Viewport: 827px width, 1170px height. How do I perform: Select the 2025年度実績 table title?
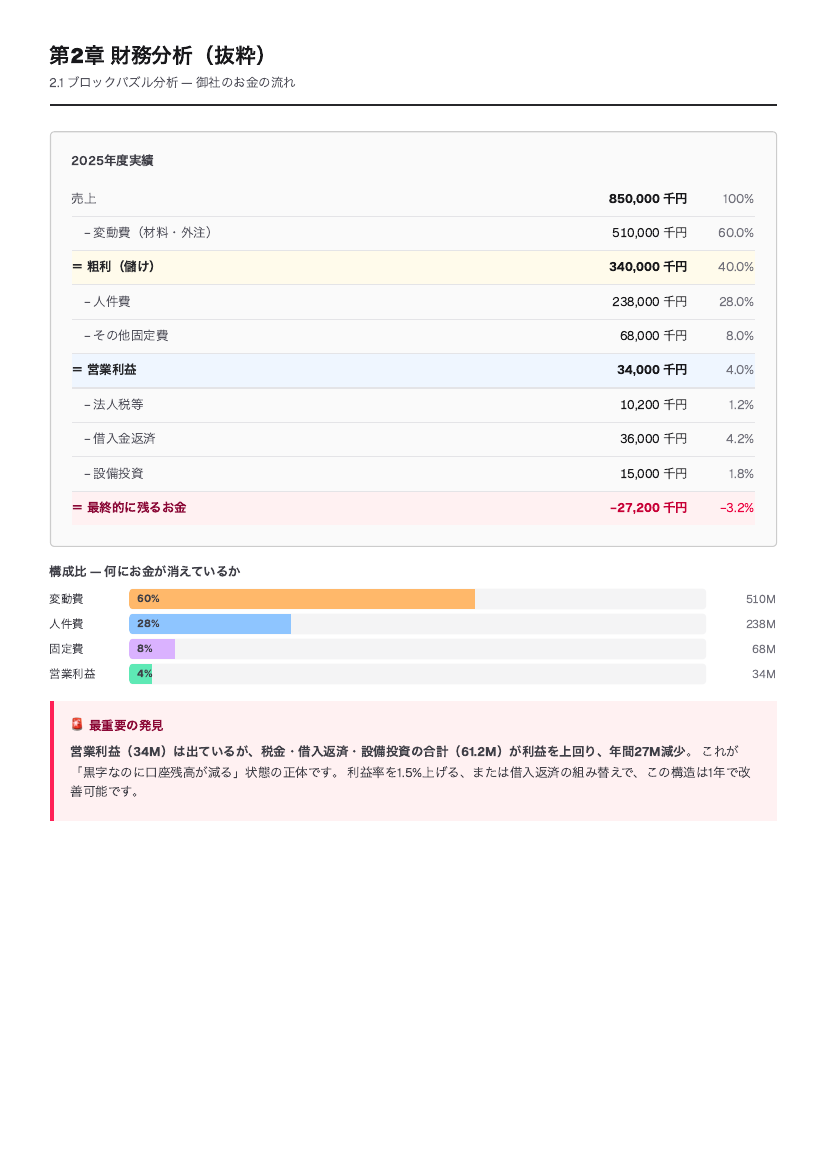pyautogui.click(x=112, y=160)
